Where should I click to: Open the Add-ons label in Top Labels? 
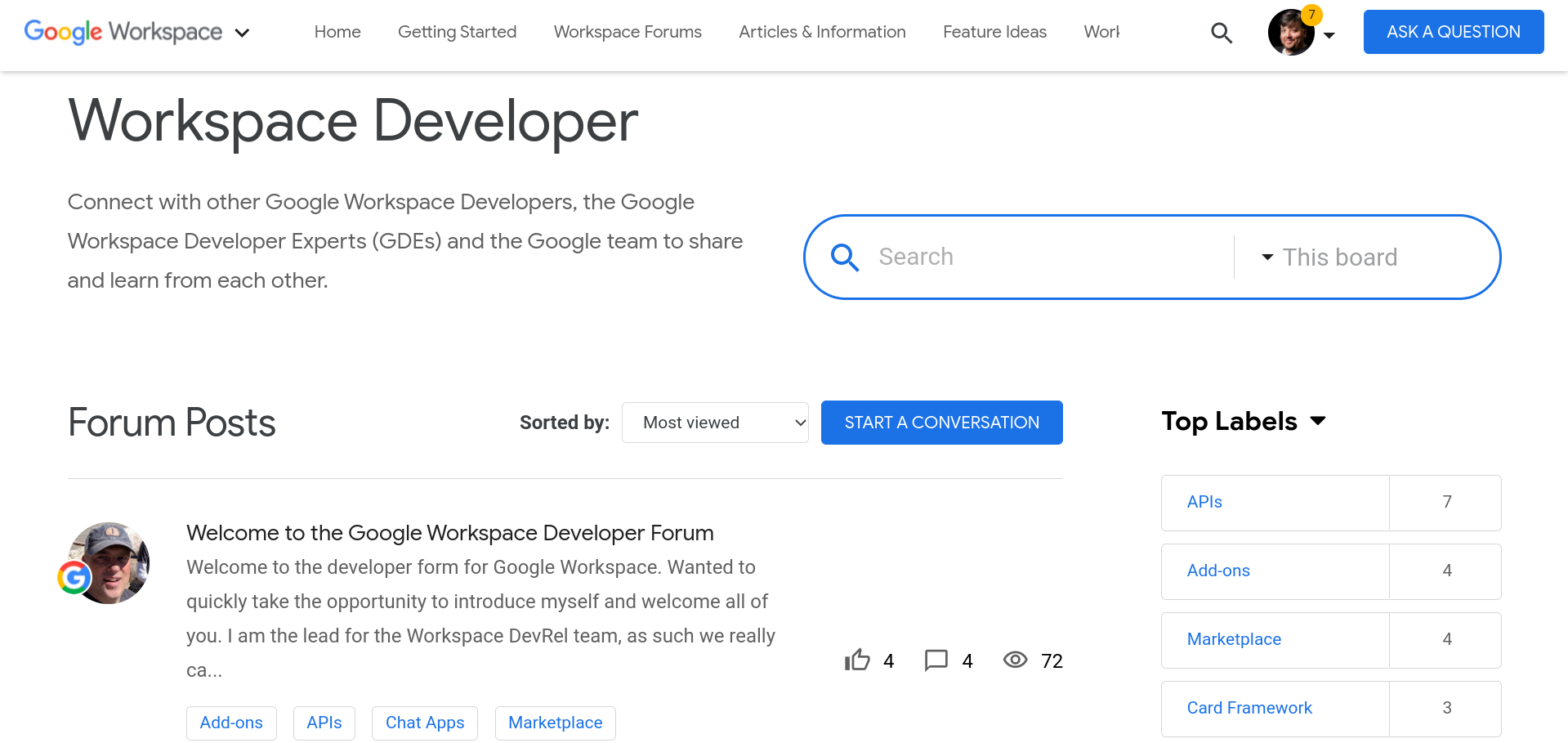(1218, 571)
